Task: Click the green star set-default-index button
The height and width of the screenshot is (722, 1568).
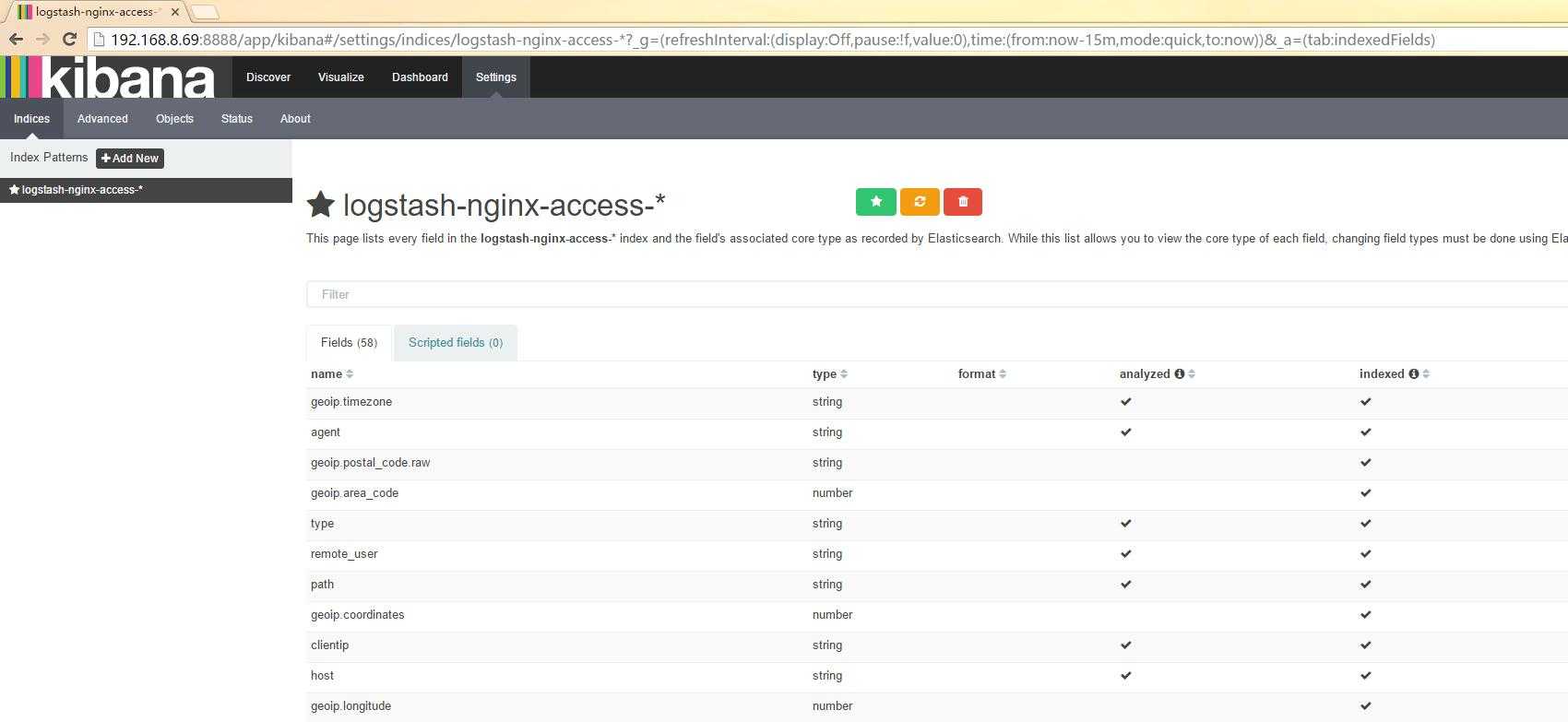Action: [x=875, y=202]
